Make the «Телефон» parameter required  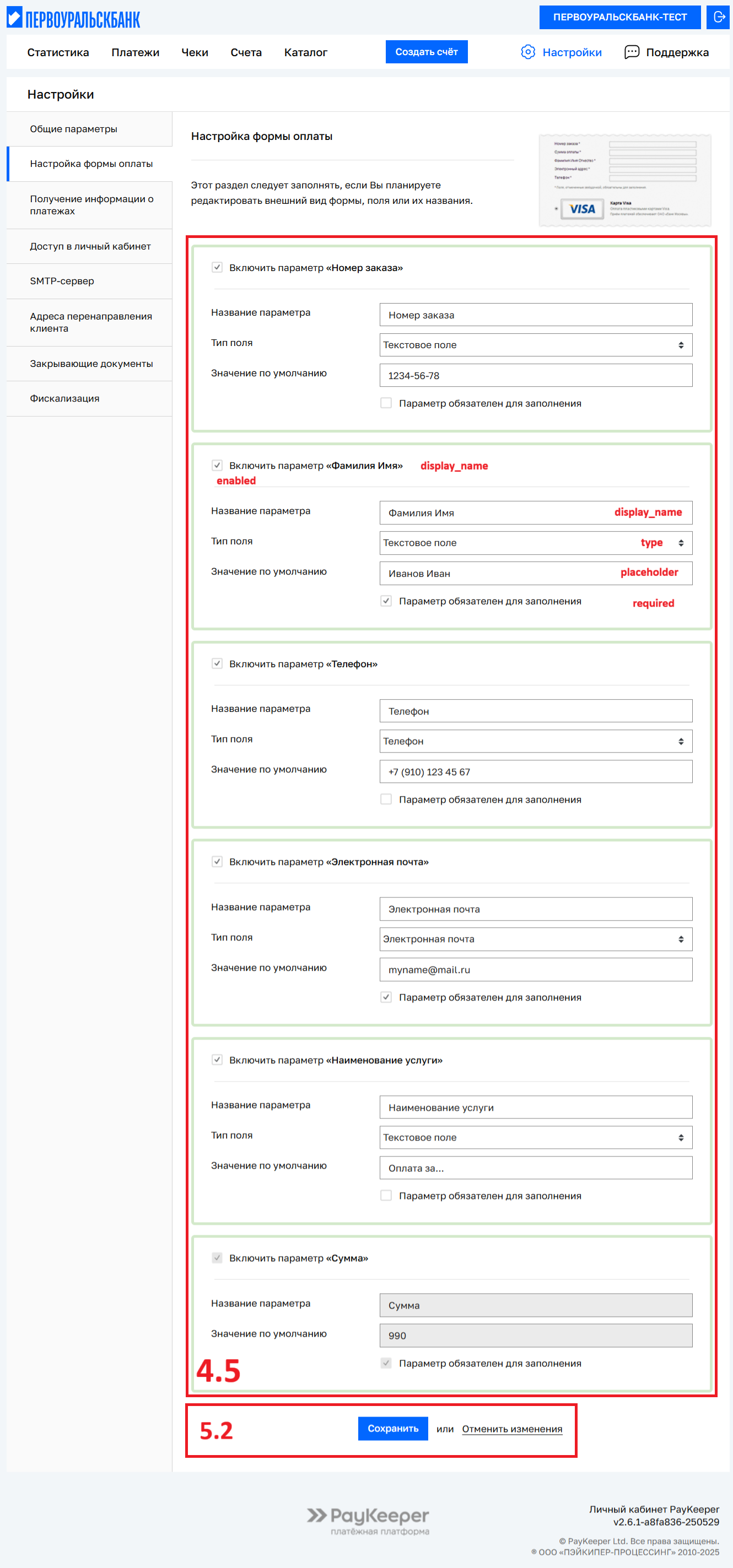tap(386, 799)
